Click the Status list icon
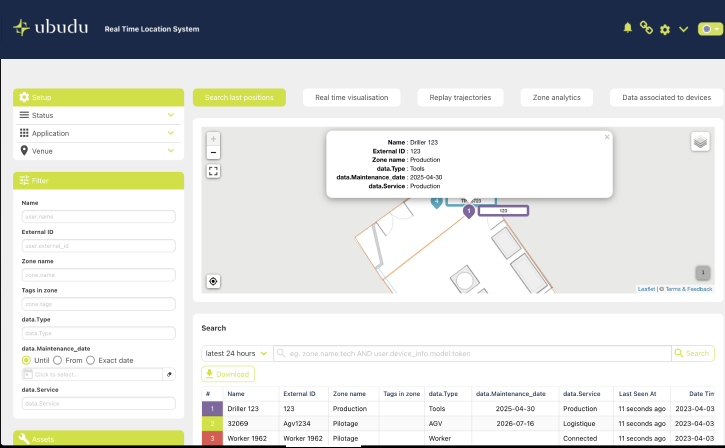This screenshot has height=448, width=725. 24,115
